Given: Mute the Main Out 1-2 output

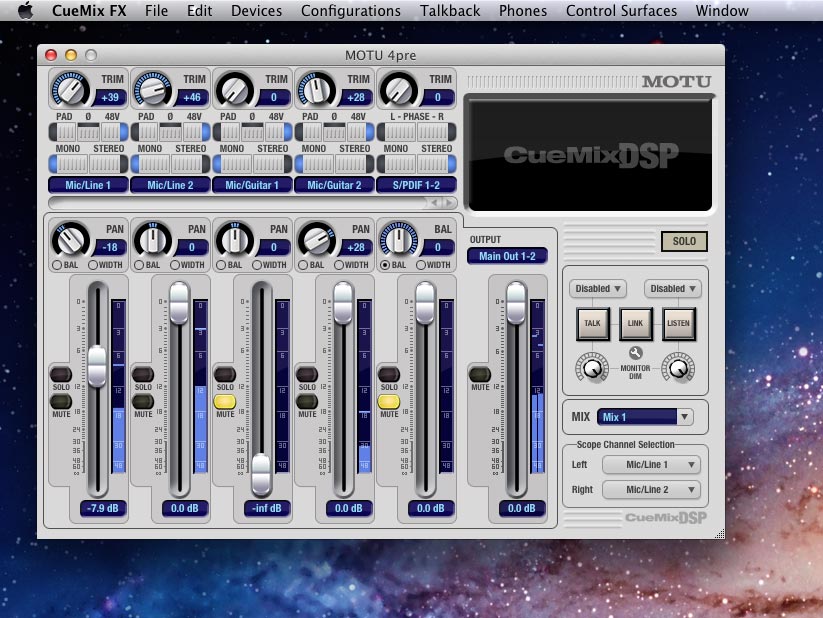Looking at the screenshot, I should (481, 374).
